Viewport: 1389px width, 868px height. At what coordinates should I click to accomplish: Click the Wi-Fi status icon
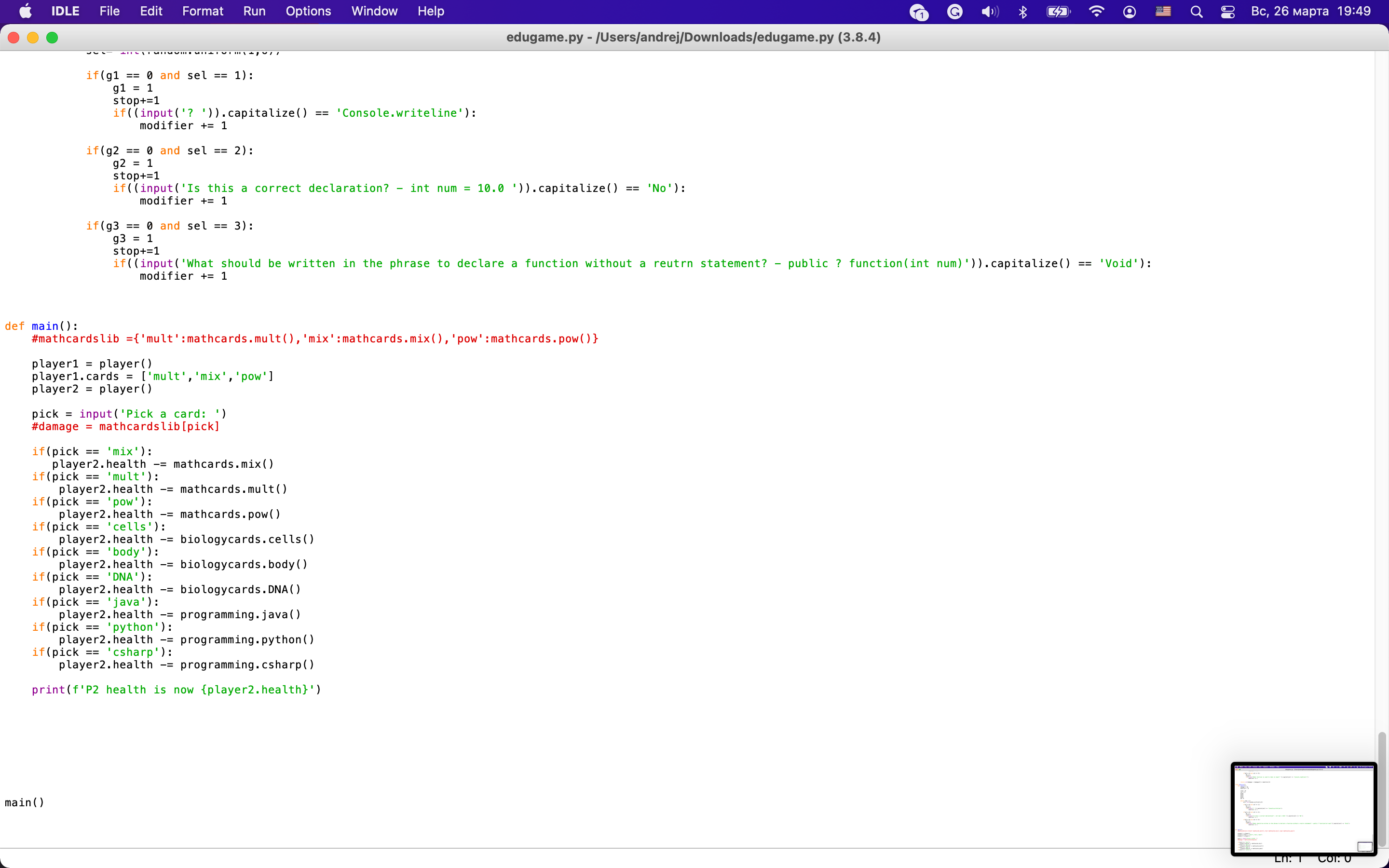click(x=1096, y=12)
